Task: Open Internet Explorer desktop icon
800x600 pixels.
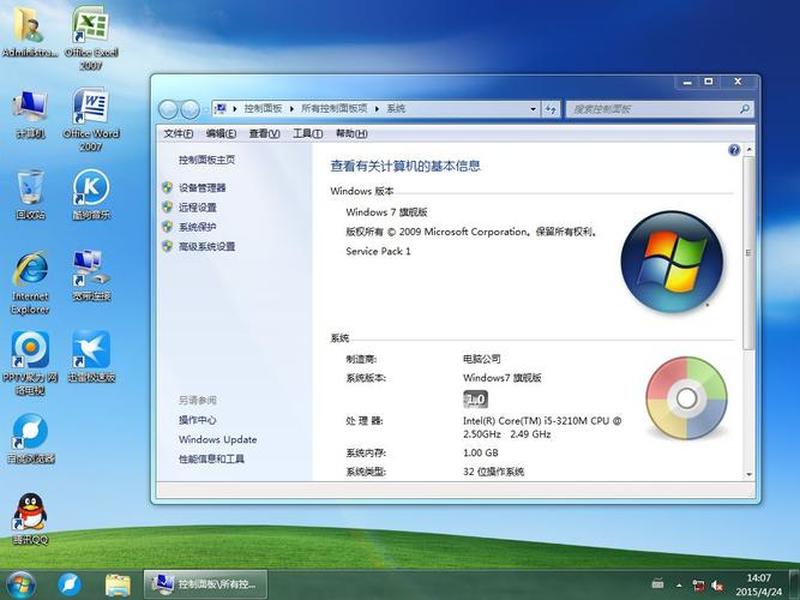Action: point(30,283)
